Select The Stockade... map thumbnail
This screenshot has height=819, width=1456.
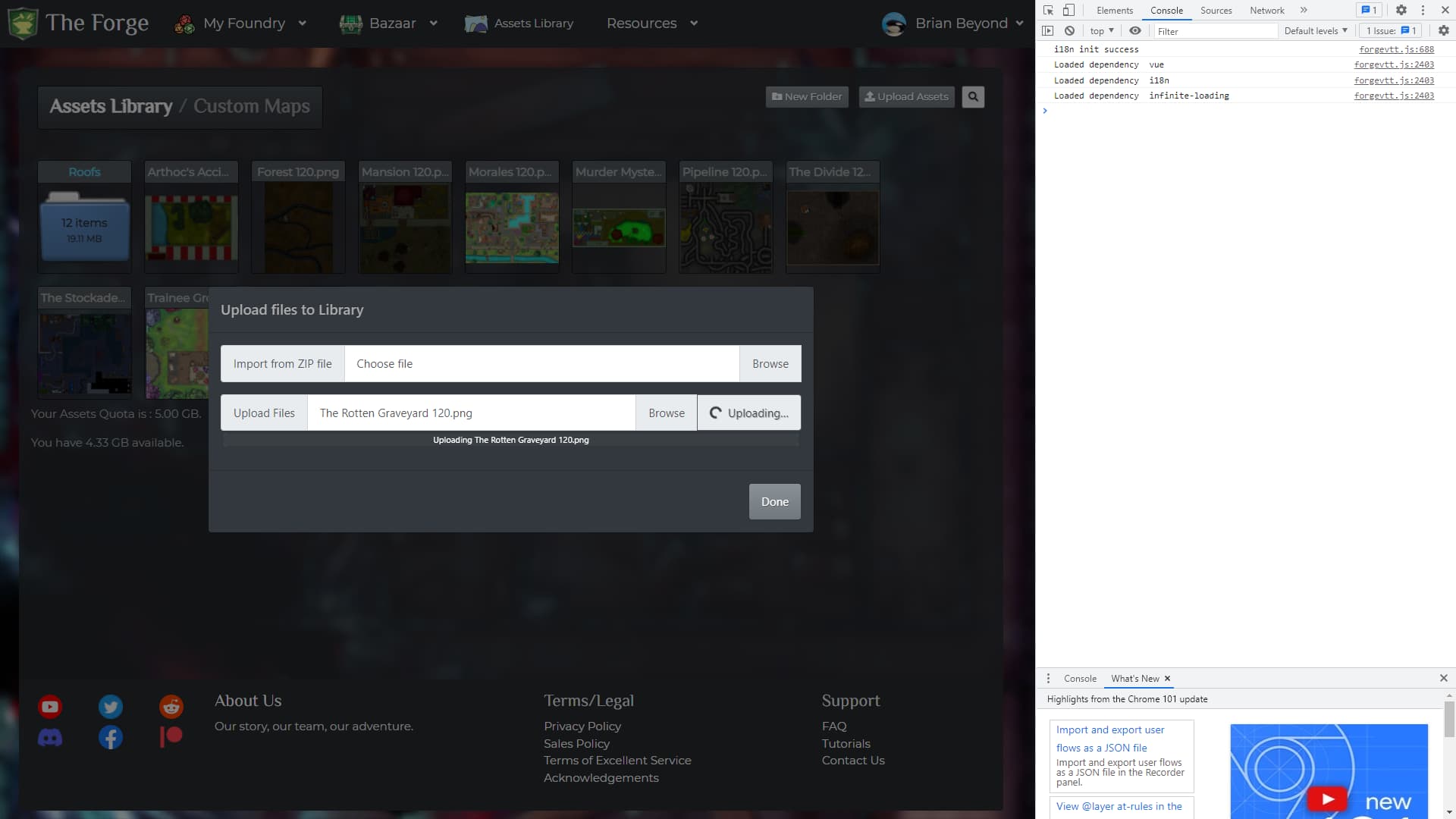pyautogui.click(x=84, y=343)
